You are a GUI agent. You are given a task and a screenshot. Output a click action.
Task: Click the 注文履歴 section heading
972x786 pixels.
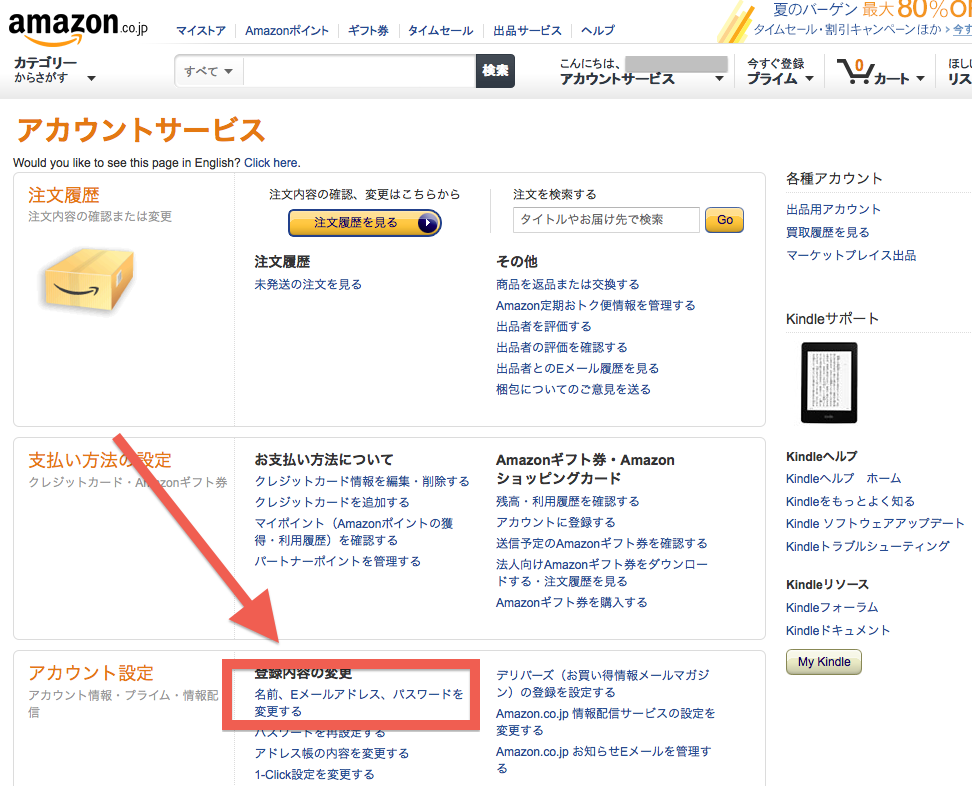tap(63, 195)
